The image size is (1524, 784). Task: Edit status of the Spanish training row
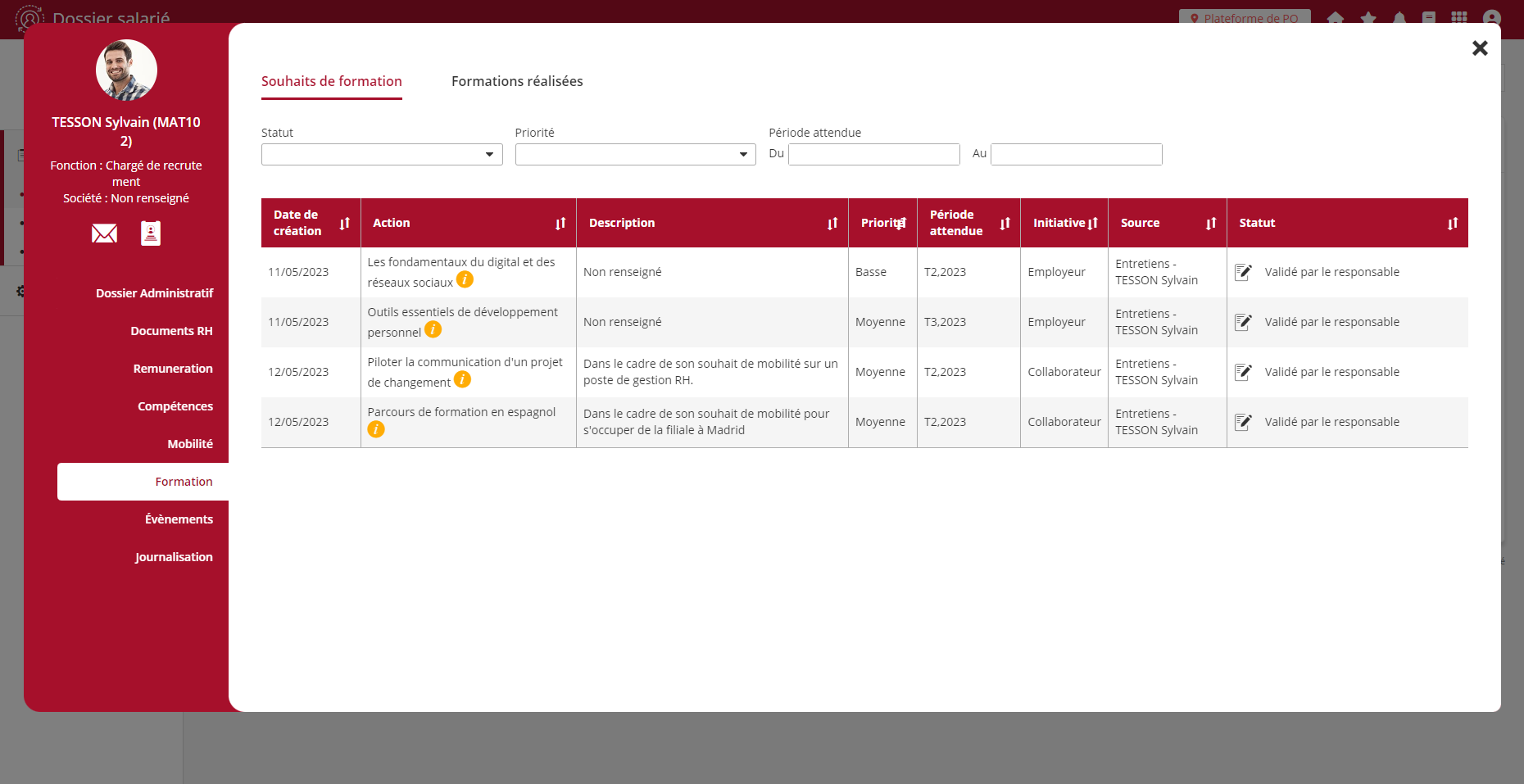tap(1243, 423)
